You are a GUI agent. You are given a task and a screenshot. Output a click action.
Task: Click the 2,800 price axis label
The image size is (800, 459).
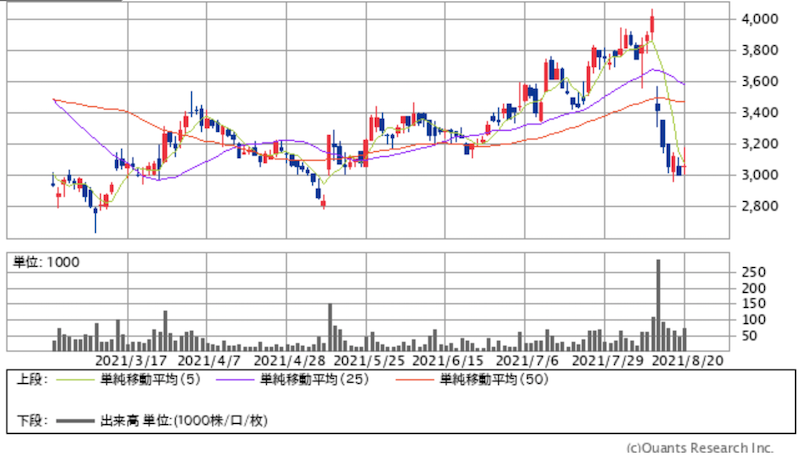(760, 206)
